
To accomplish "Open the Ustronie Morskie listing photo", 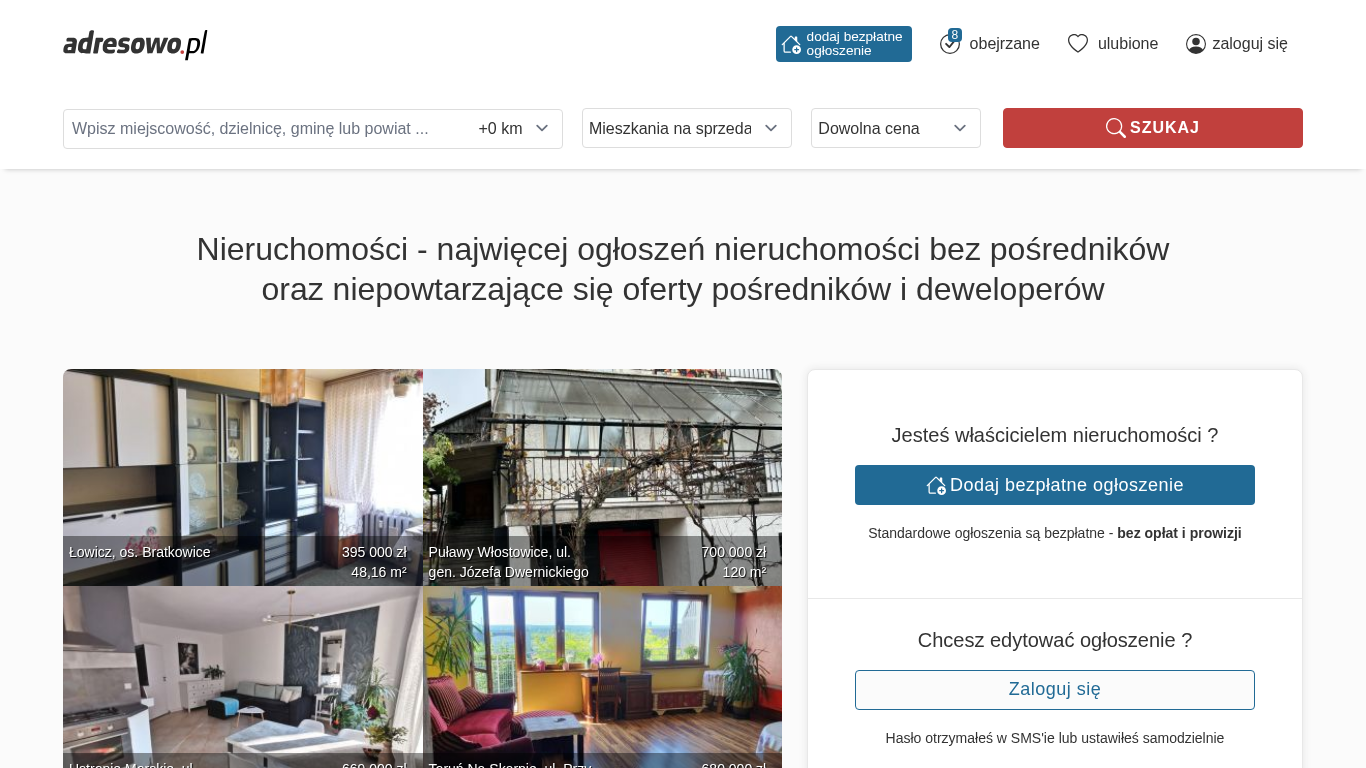I will [x=243, y=677].
